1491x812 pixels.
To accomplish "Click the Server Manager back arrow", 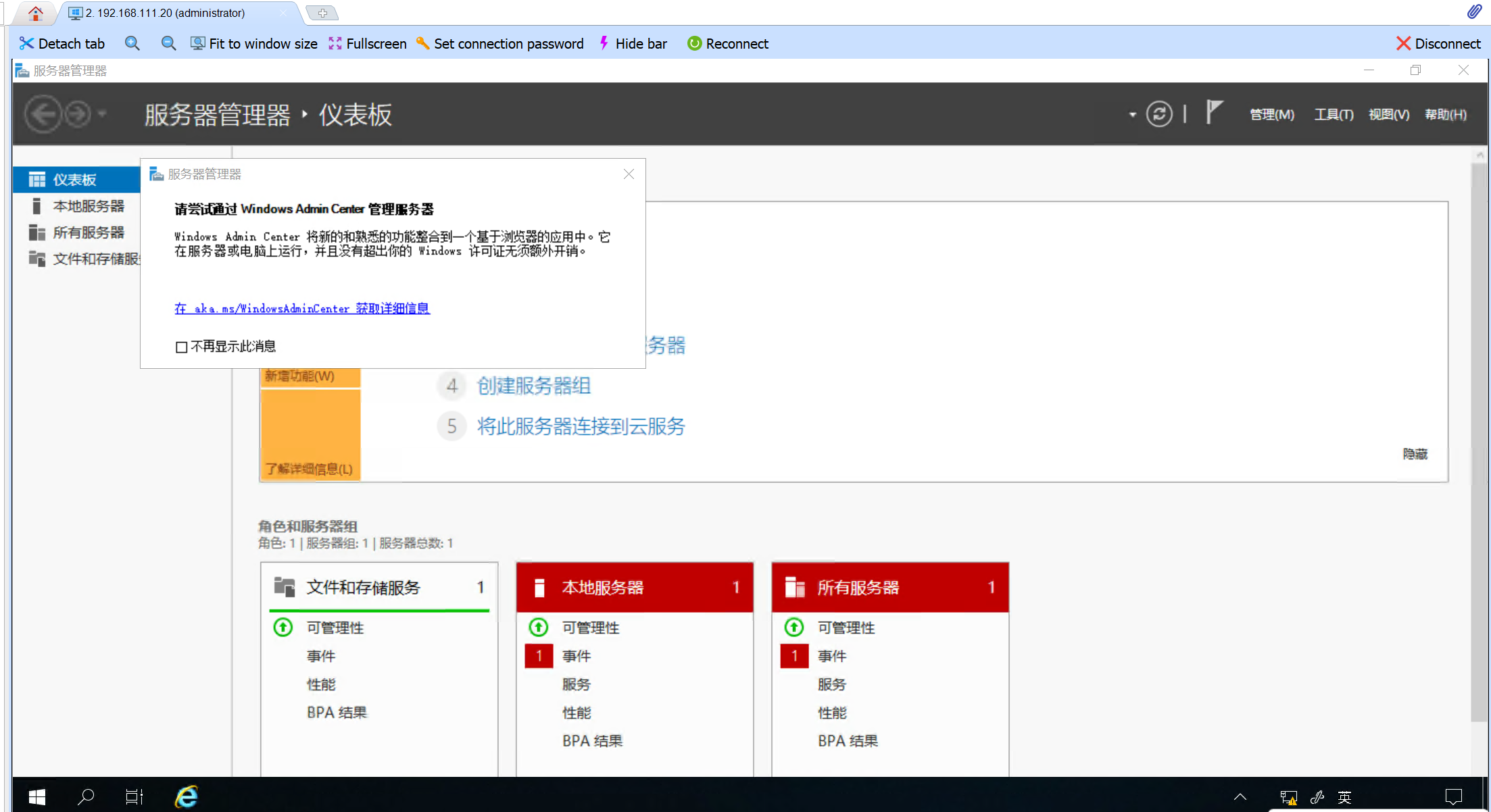I will pos(43,114).
